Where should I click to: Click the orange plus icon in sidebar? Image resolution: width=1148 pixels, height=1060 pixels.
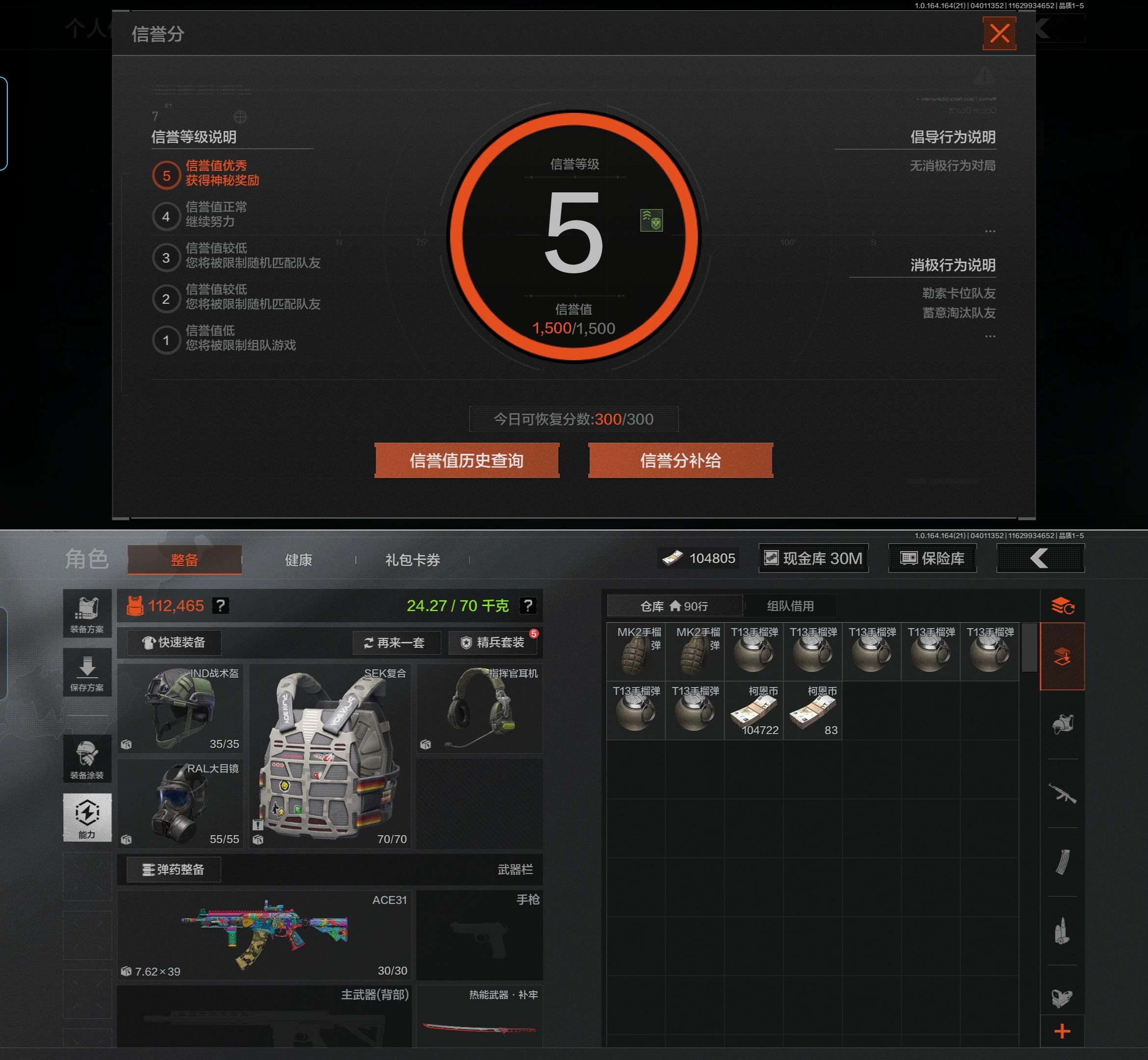click(x=1062, y=1031)
